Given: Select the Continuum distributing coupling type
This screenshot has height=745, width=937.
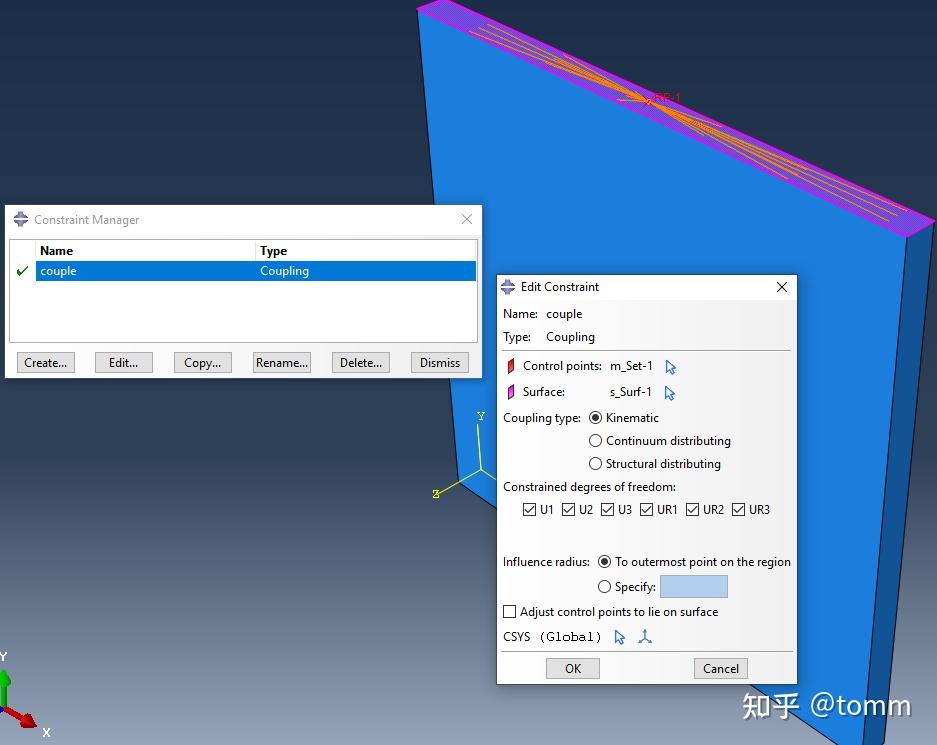Looking at the screenshot, I should [x=595, y=441].
